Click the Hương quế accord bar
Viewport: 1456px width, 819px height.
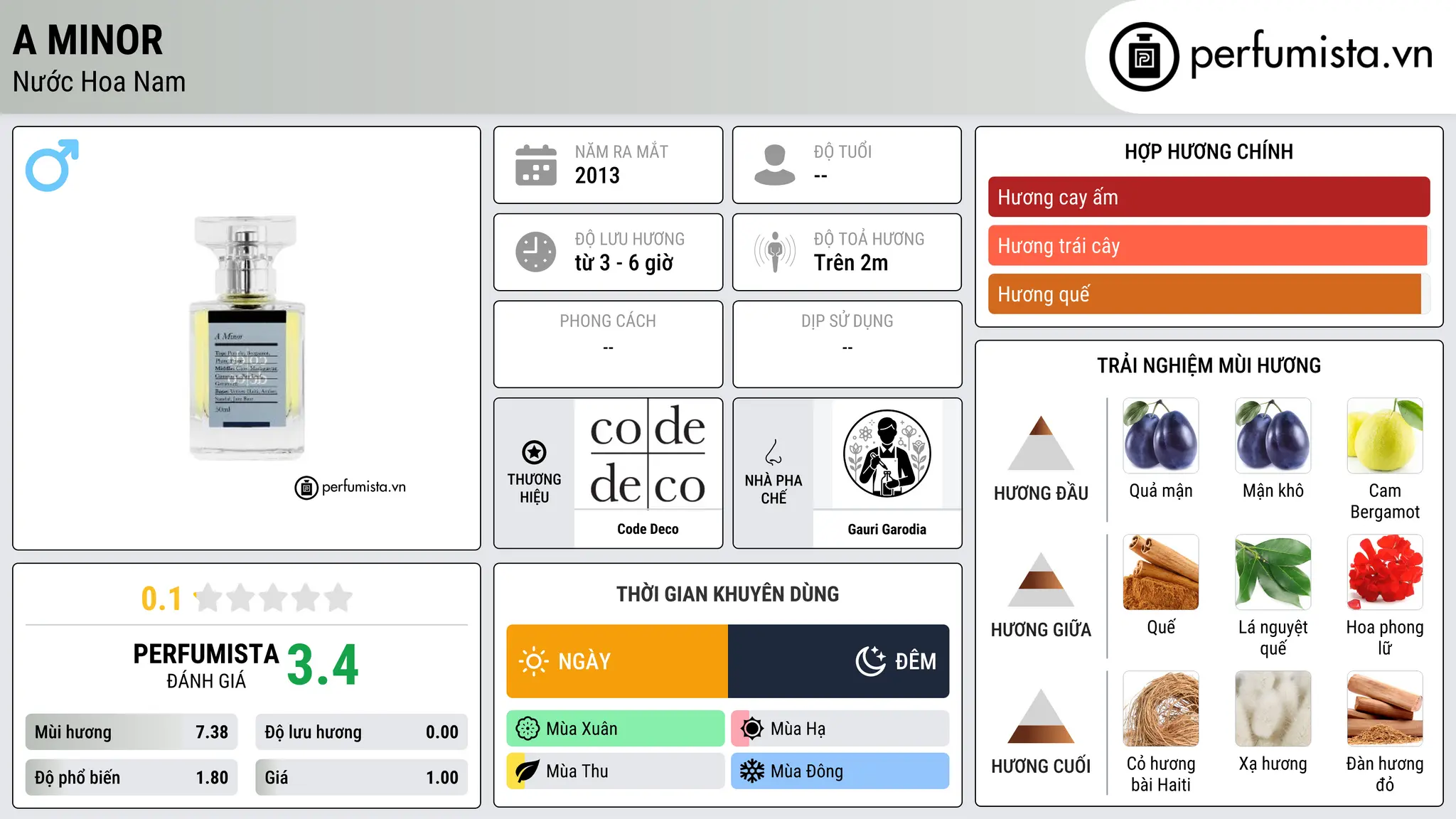(x=1209, y=294)
